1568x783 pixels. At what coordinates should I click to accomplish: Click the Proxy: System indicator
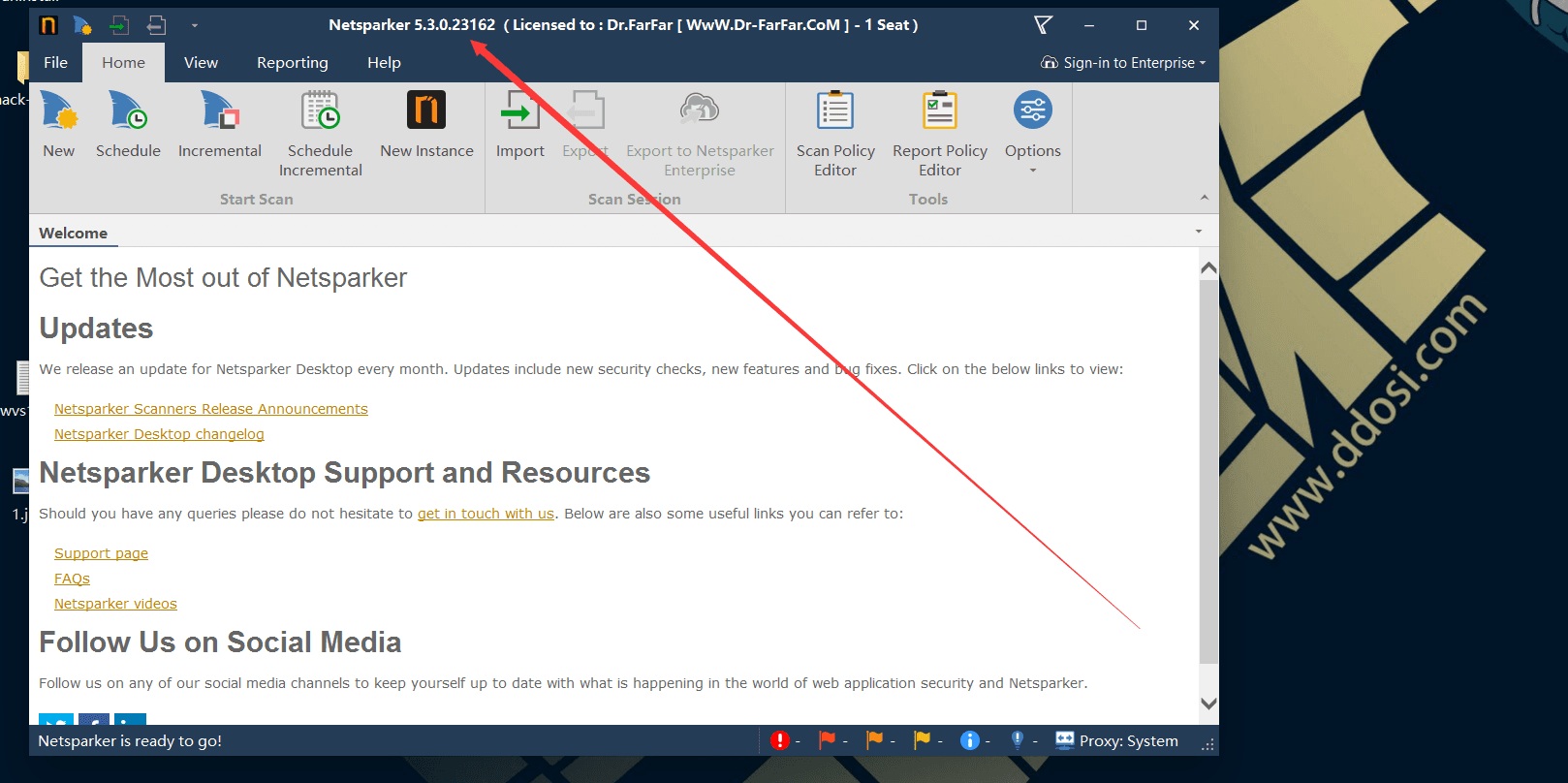click(x=1116, y=740)
